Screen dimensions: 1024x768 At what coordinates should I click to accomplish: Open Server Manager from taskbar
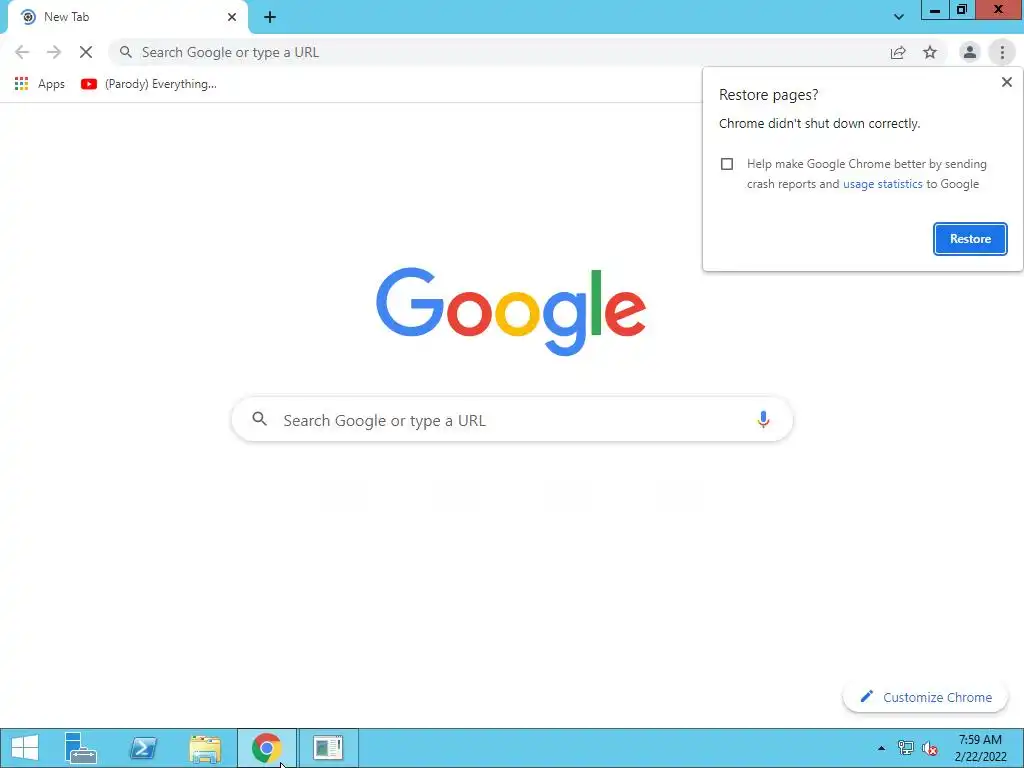pos(80,748)
